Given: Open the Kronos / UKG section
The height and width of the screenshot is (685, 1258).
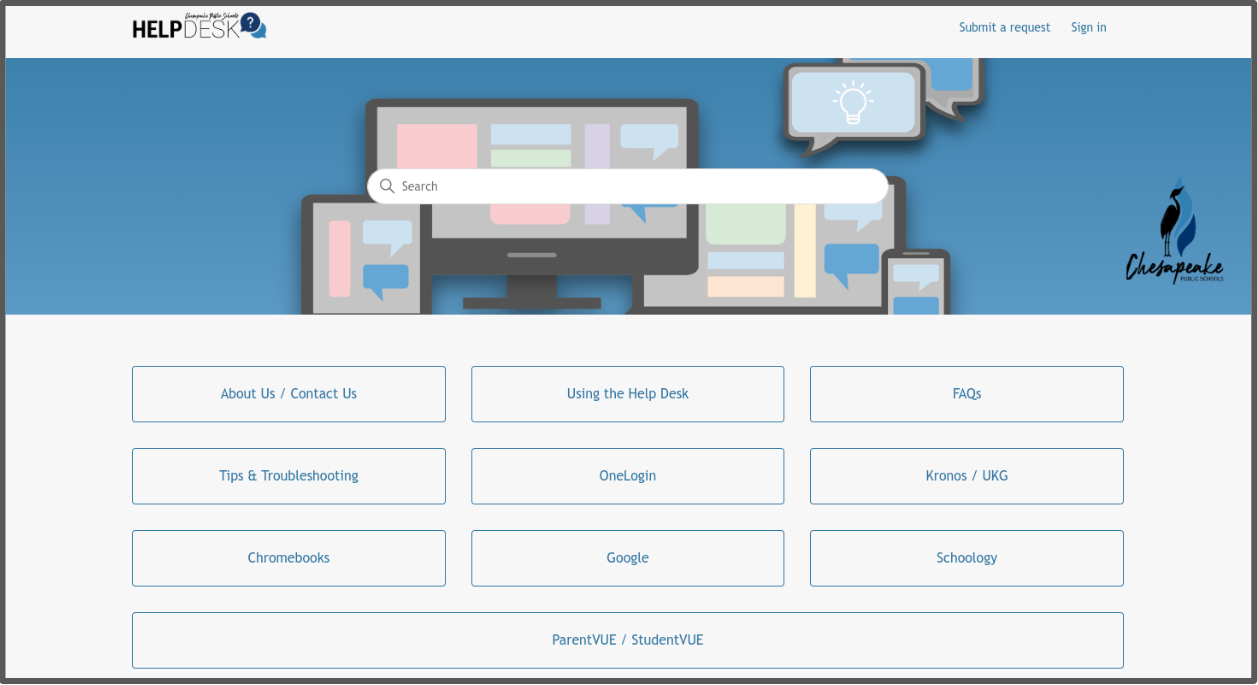Looking at the screenshot, I should click(966, 476).
